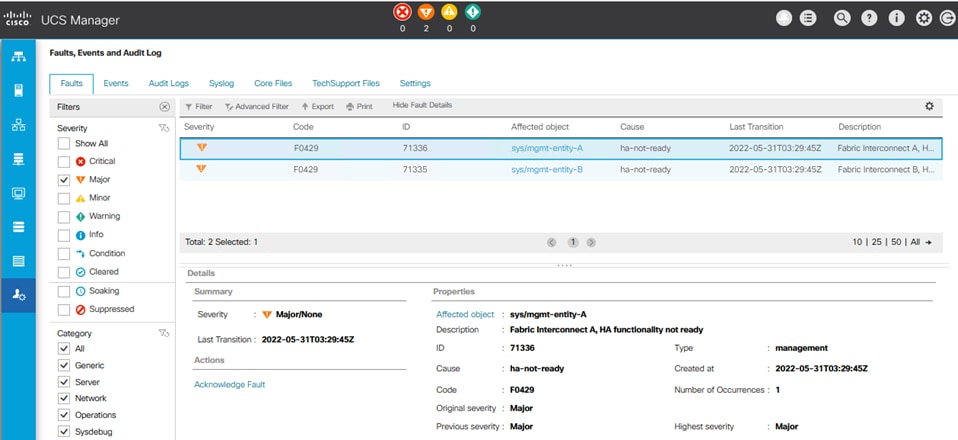Click the logout icon in header
This screenshot has width=958, height=440.
949,18
